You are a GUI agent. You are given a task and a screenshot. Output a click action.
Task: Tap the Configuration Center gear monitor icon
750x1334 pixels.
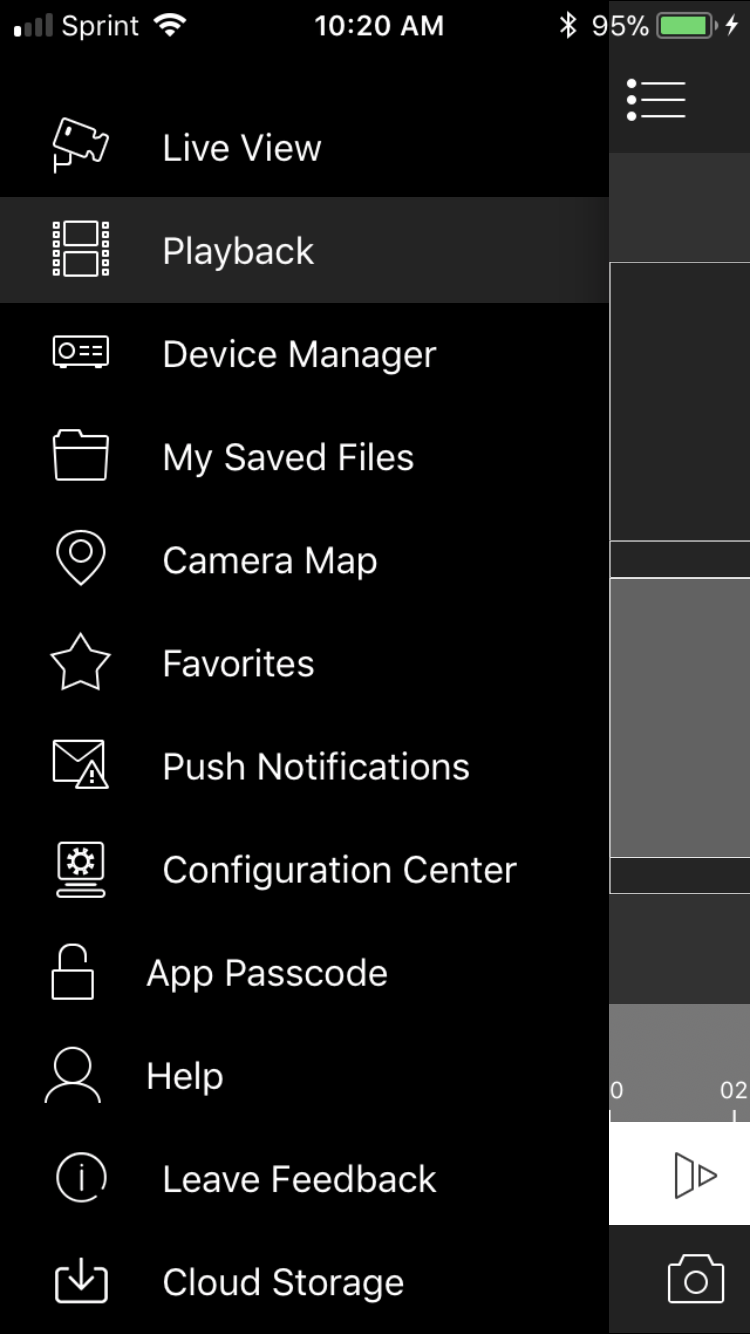[80, 869]
